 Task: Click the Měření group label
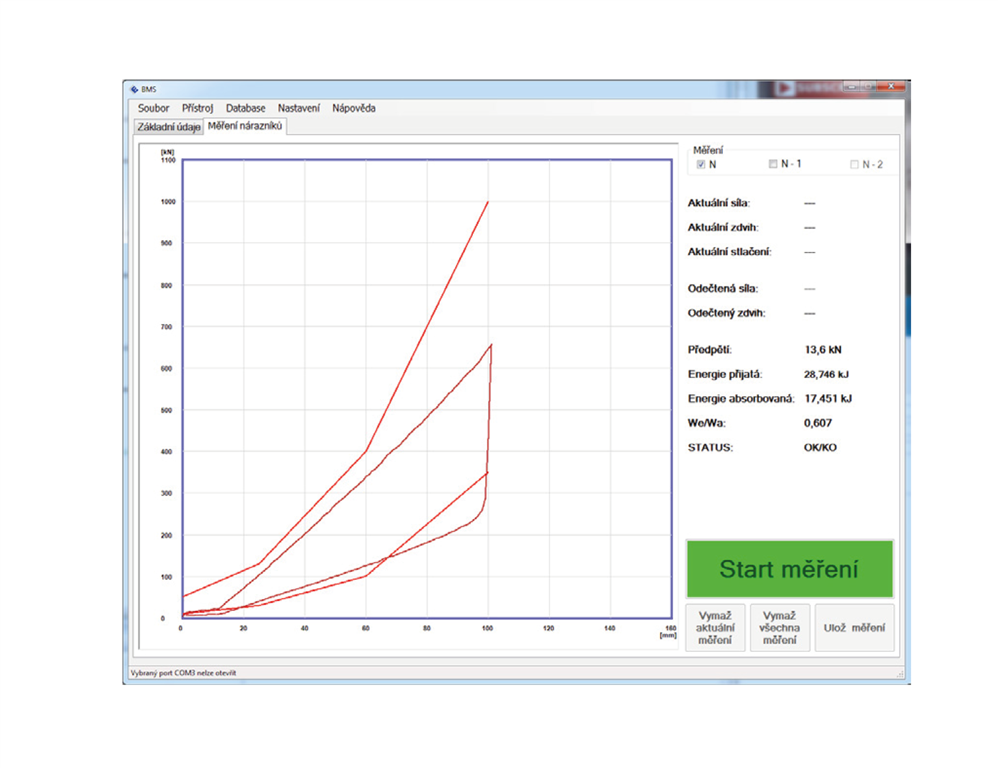[708, 151]
